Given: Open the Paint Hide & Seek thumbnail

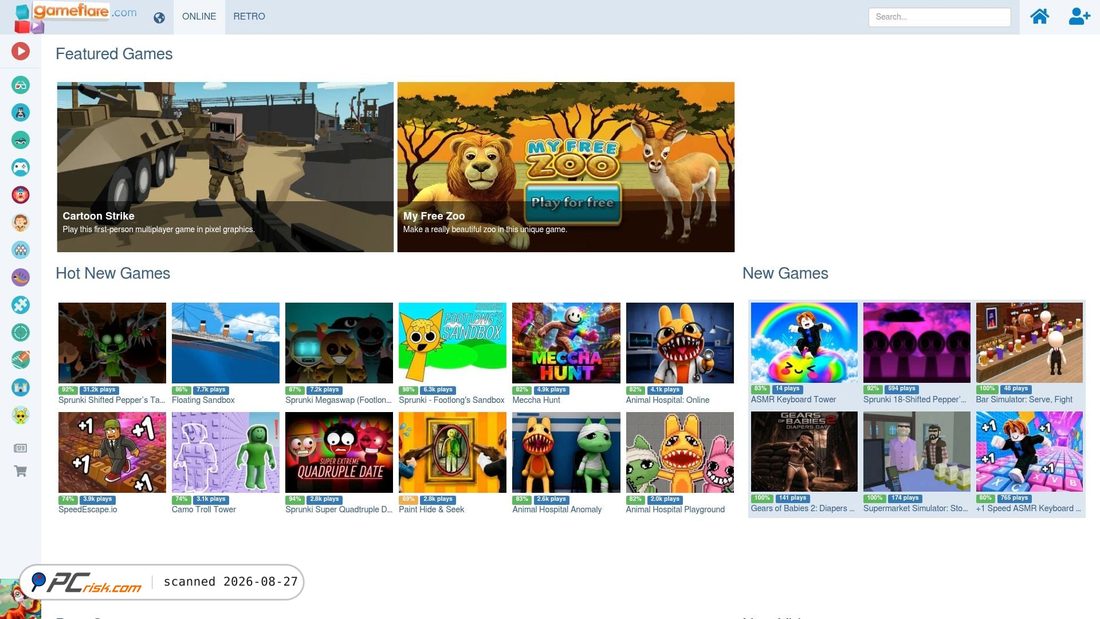Looking at the screenshot, I should [x=452, y=453].
